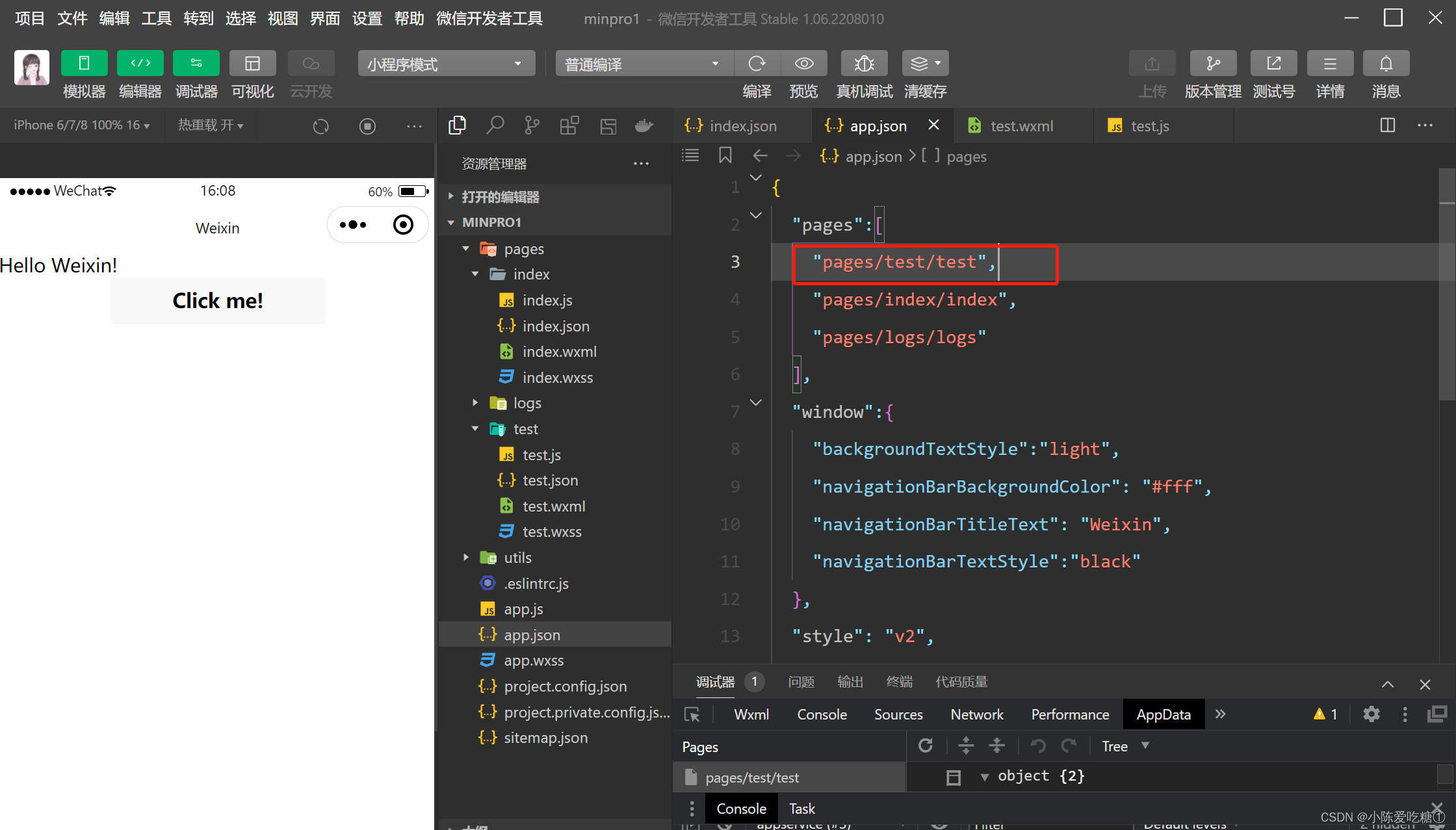The image size is (1456, 830).
Task: Open the version management icon
Action: tap(1213, 64)
